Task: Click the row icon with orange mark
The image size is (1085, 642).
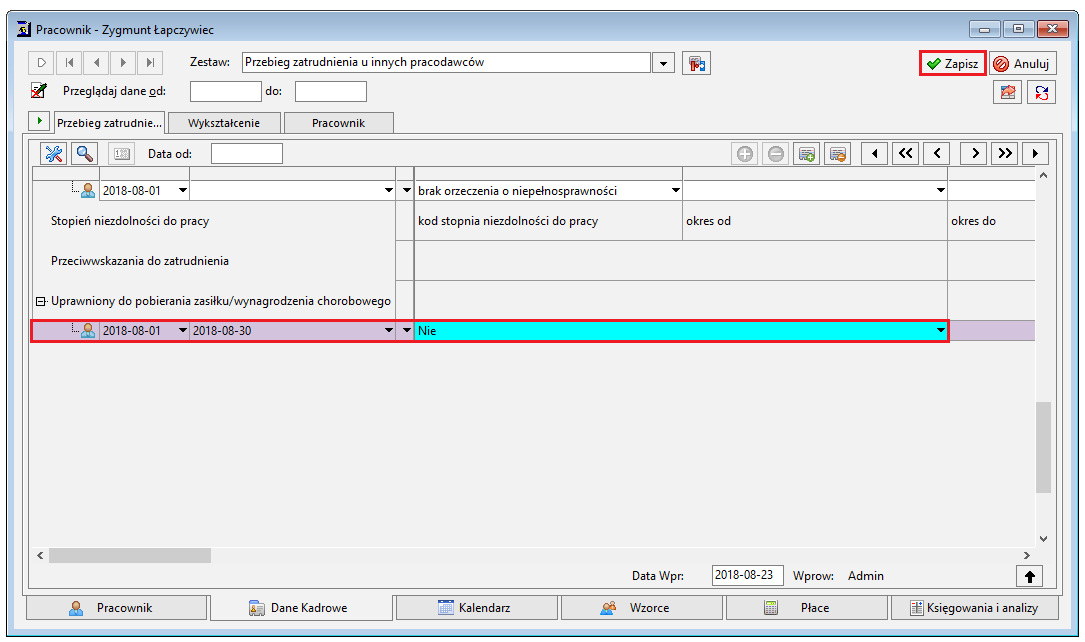Action: click(x=837, y=154)
